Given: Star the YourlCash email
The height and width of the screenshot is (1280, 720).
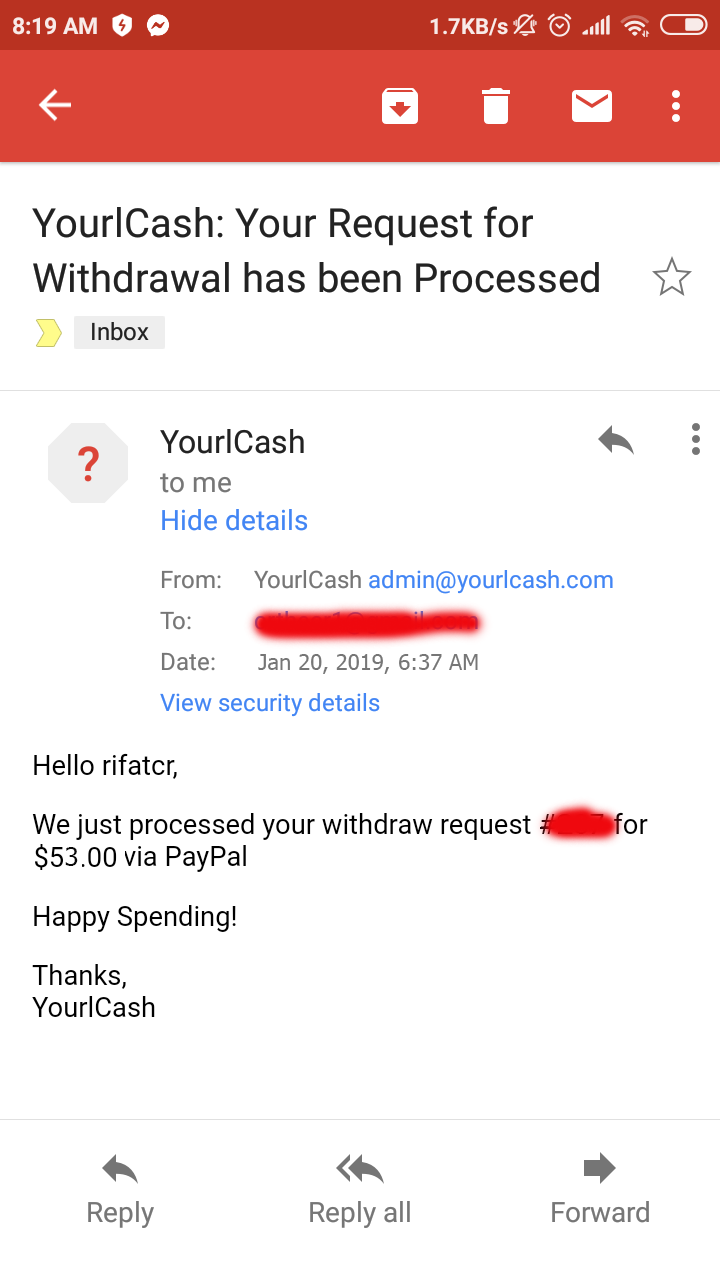Looking at the screenshot, I should point(671,277).
